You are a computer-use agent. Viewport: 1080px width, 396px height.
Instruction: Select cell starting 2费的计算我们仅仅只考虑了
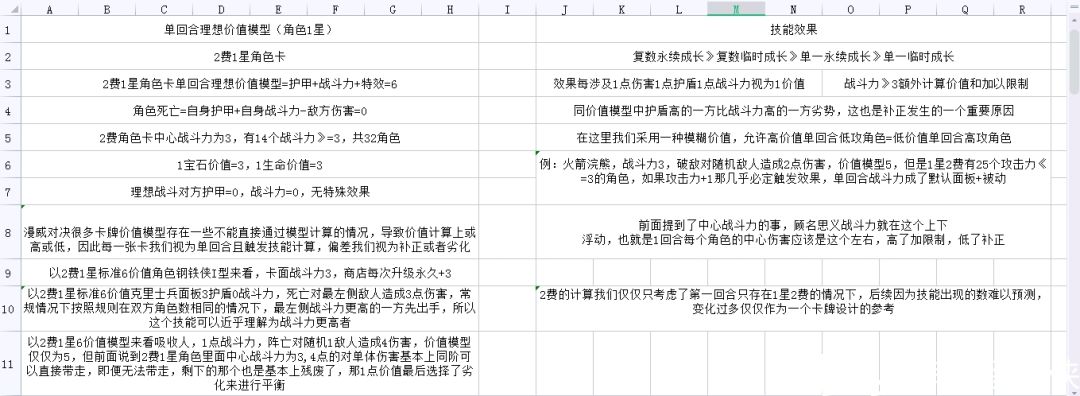[x=793, y=309]
